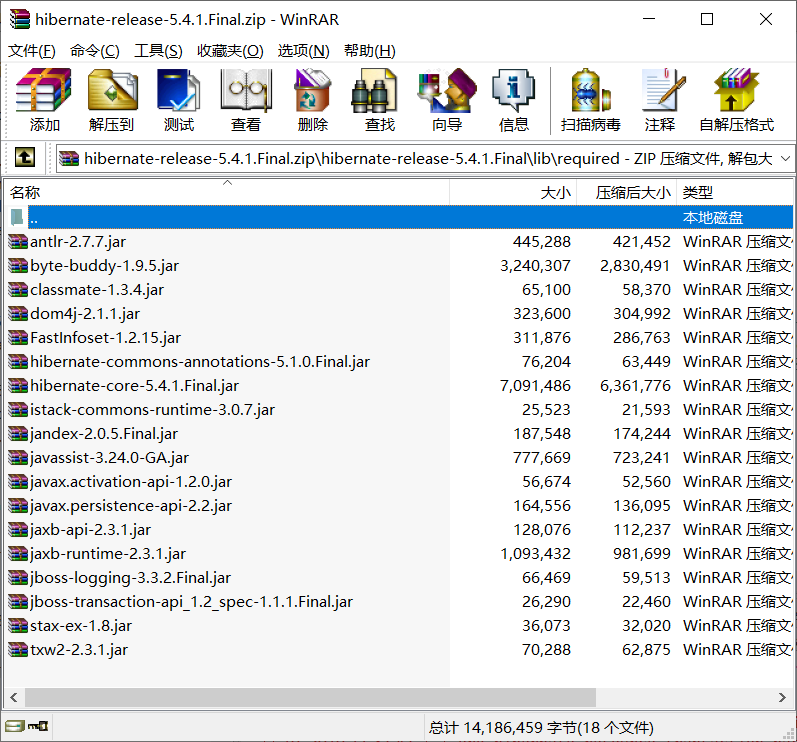Sort by 大小 column header
The height and width of the screenshot is (742, 797).
[x=513, y=192]
